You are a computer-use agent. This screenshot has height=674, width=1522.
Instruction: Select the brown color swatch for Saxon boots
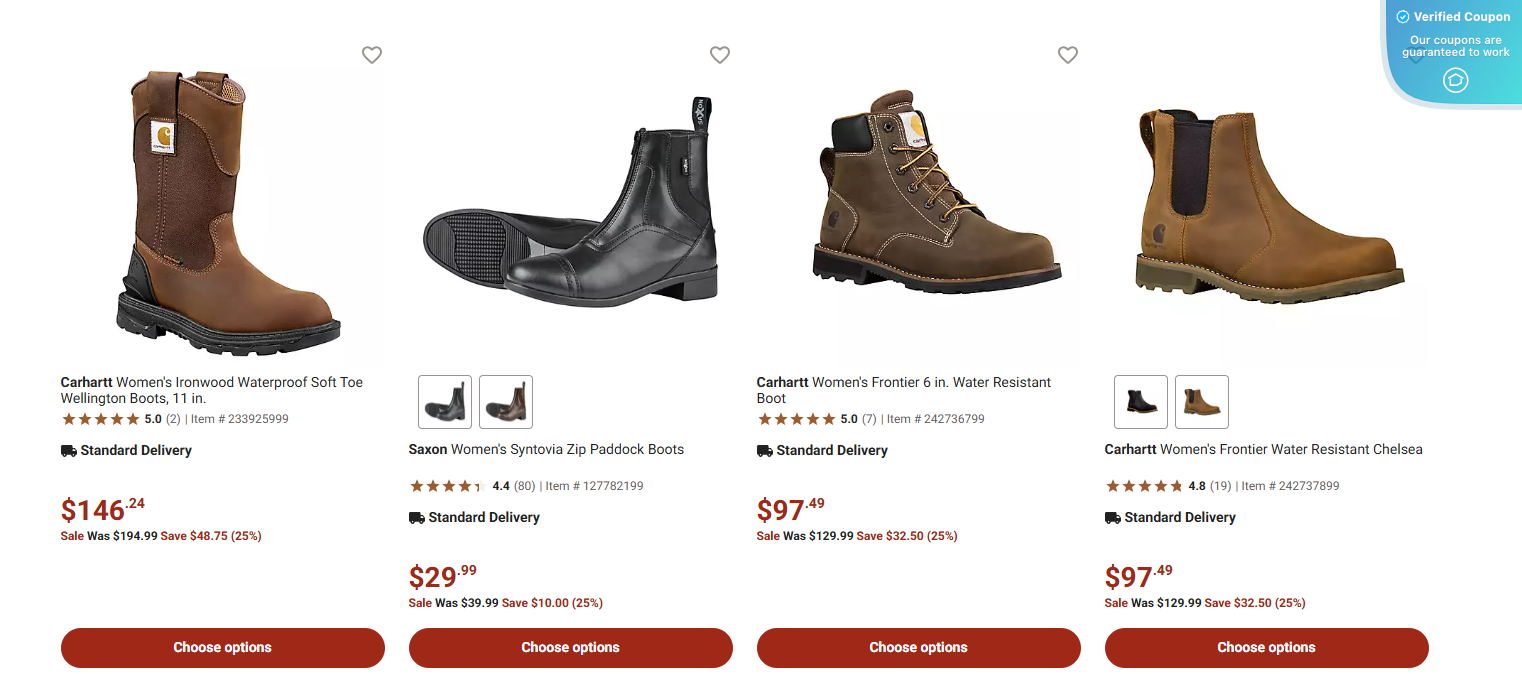[x=505, y=401]
